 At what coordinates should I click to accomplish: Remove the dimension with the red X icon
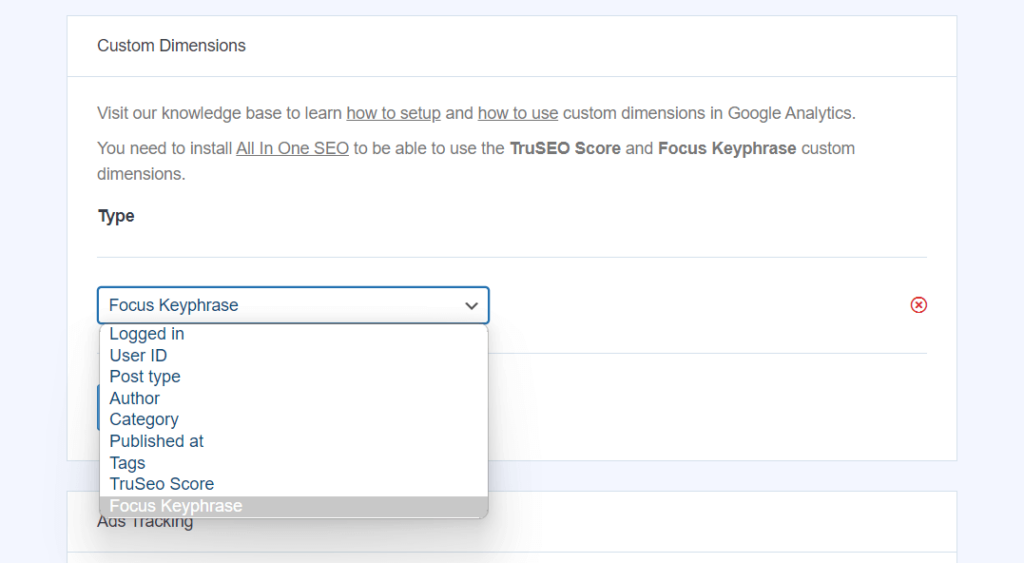pos(918,305)
